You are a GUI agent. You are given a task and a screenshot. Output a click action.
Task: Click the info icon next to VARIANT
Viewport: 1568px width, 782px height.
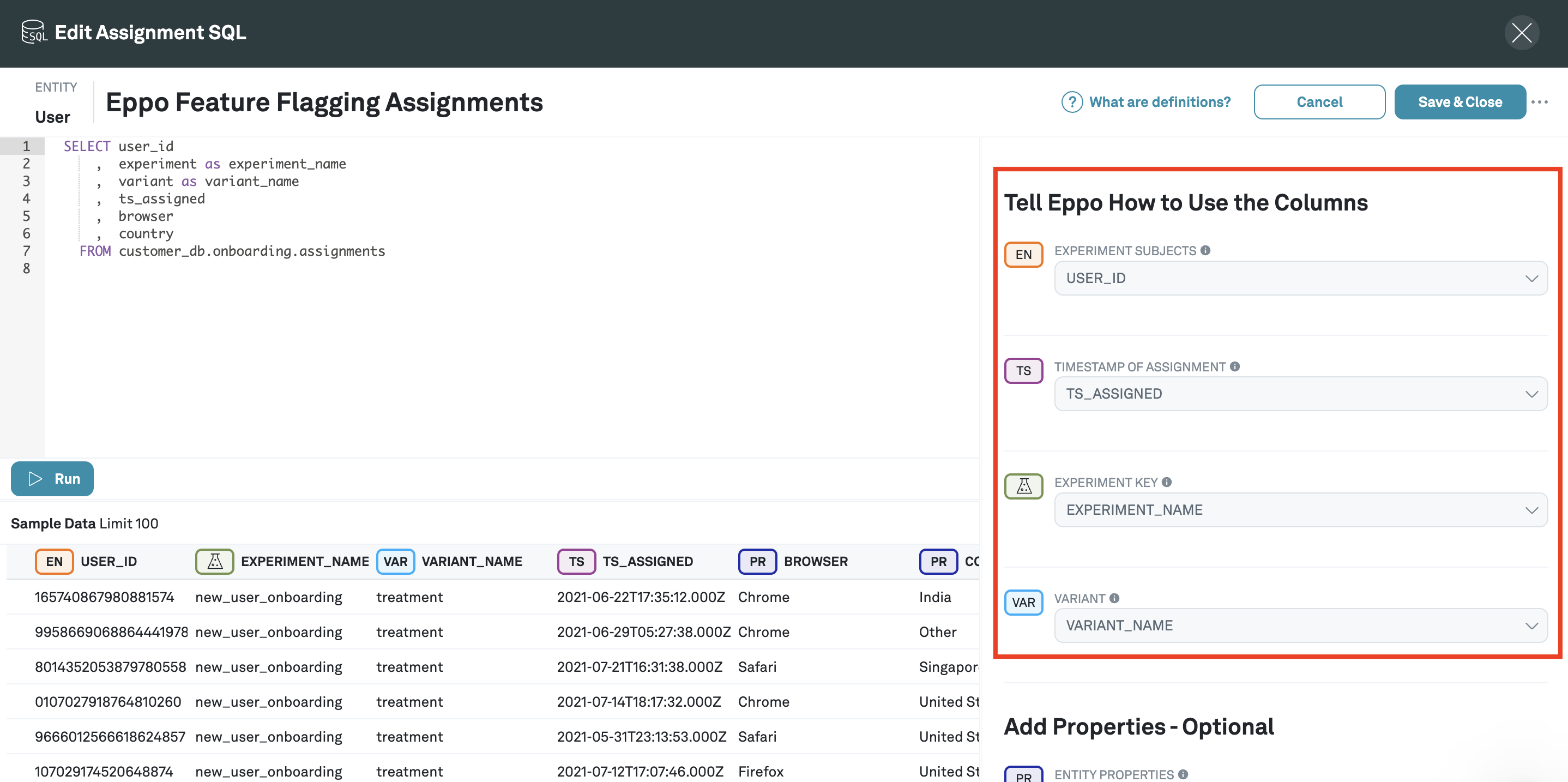coord(1114,598)
